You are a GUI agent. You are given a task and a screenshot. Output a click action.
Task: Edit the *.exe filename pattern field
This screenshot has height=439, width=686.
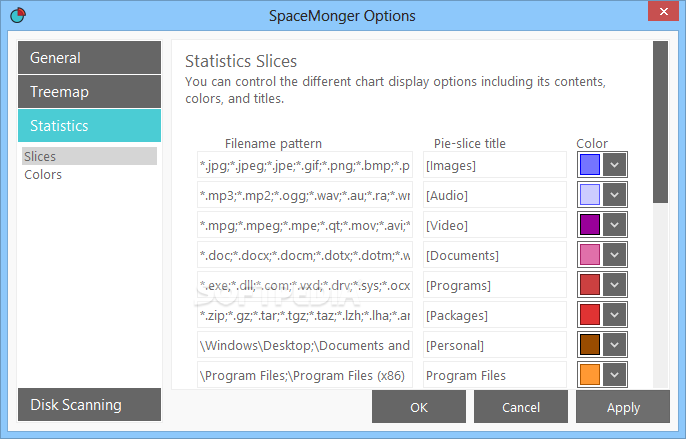tap(305, 285)
